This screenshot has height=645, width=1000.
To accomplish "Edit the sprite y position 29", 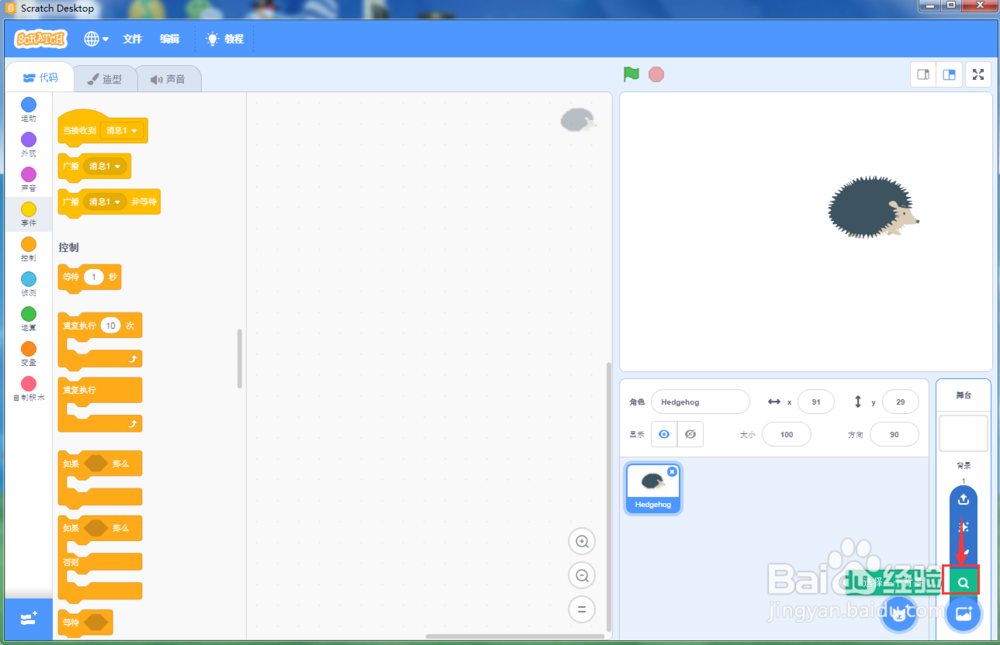I will [900, 402].
